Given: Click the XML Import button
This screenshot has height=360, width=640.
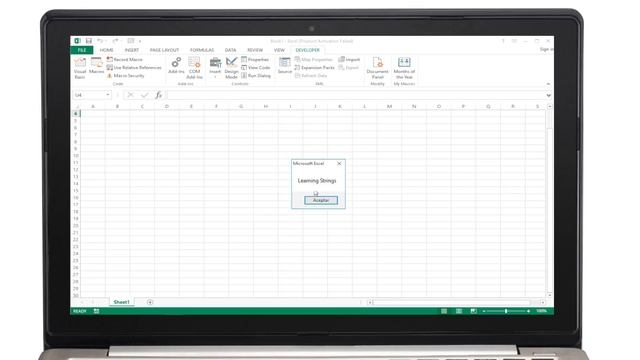Looking at the screenshot, I should (x=349, y=60).
